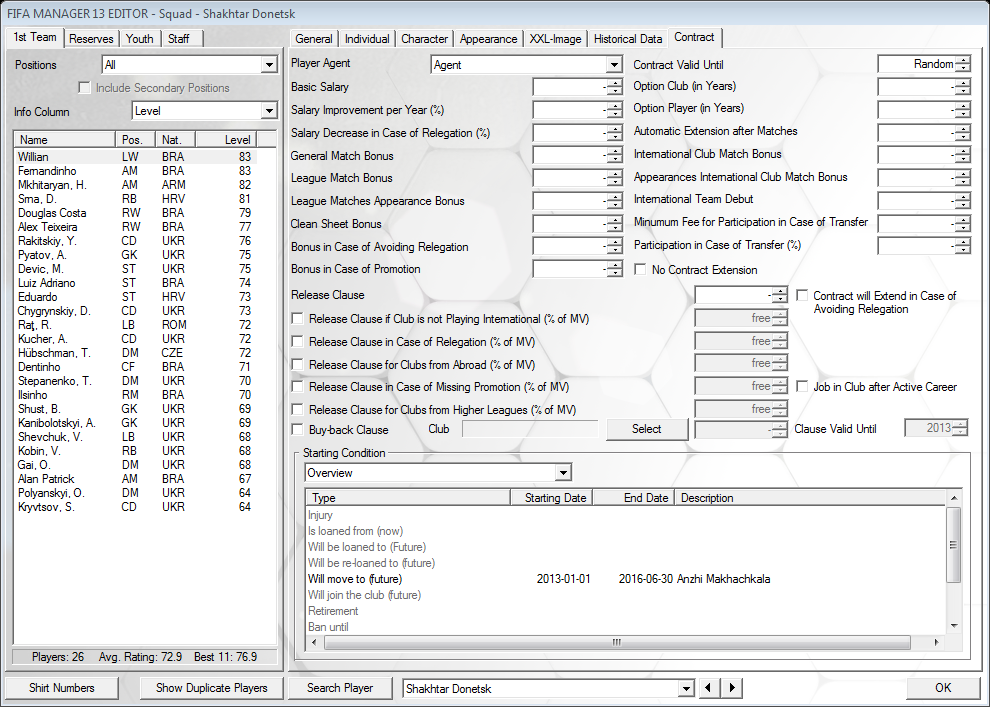Select Will move to (future) row
The image size is (990, 707).
pos(626,579)
